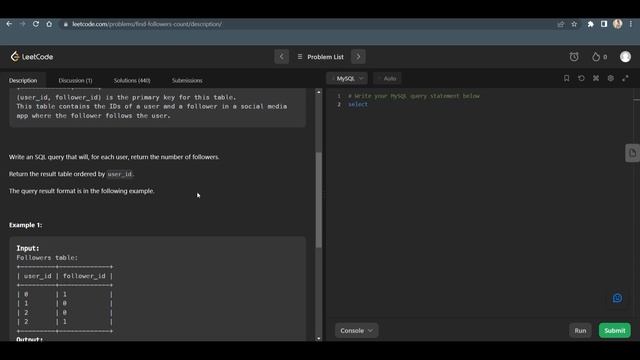640x360 pixels.
Task: Click the 'Input:' label
Action: coord(28,248)
